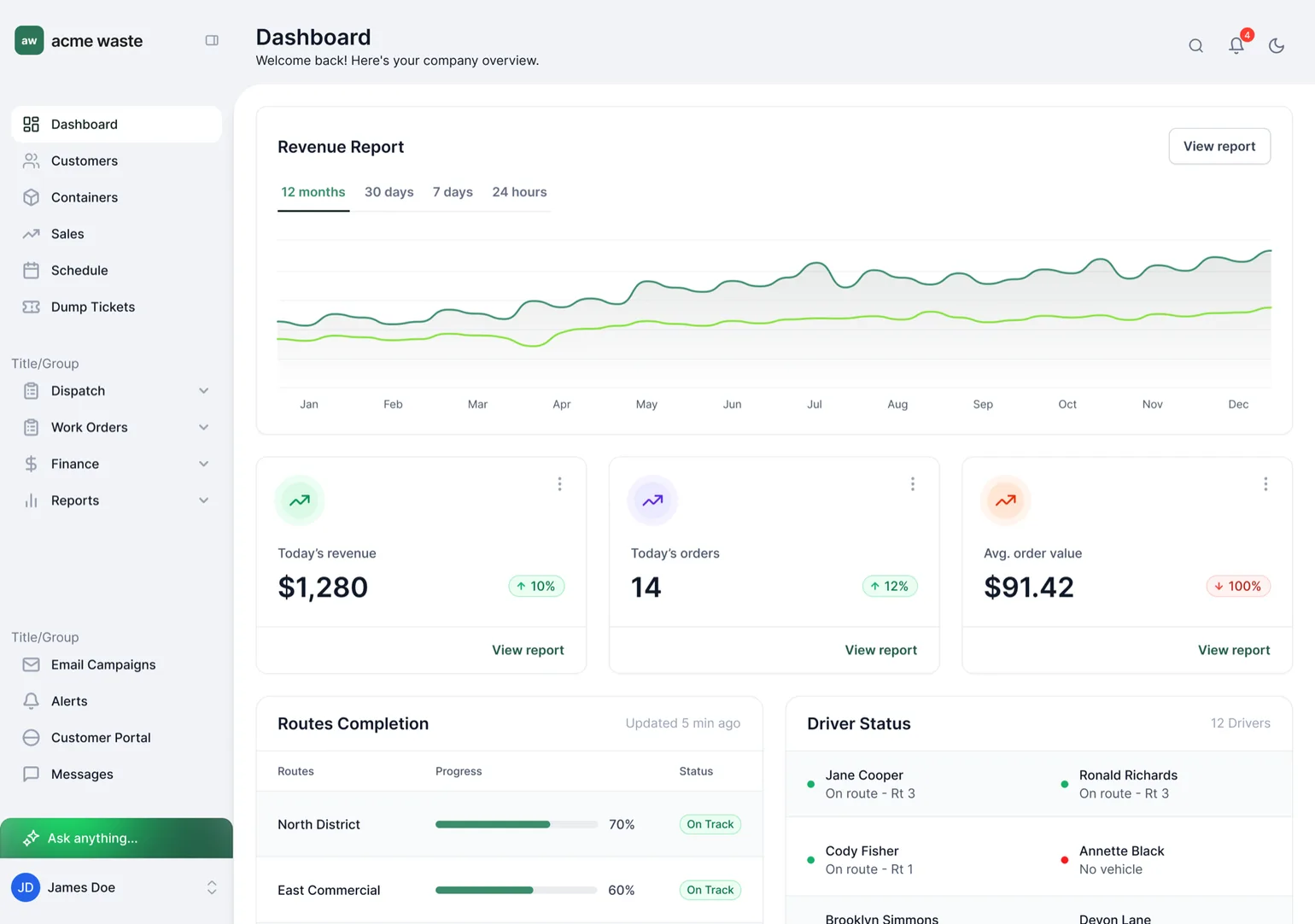Click the Finance dollar sign icon
Image resolution: width=1315 pixels, height=924 pixels.
coord(32,464)
